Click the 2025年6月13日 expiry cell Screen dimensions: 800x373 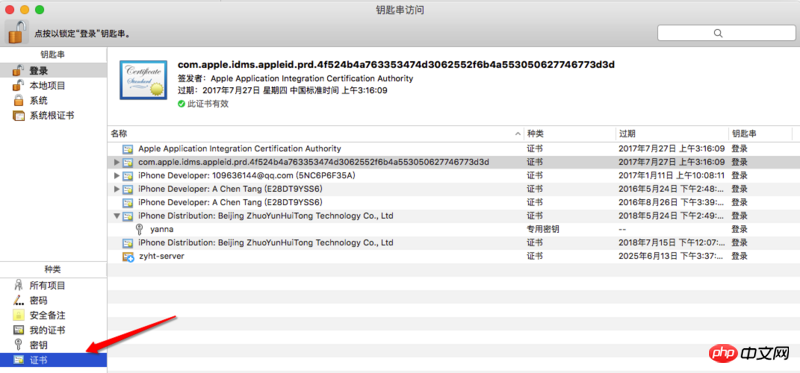coord(671,256)
